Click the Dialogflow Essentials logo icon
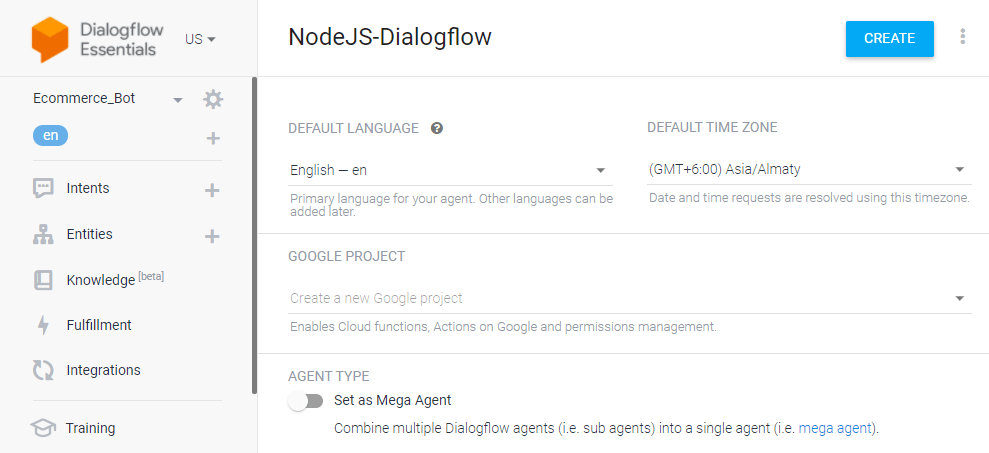Screen dimensions: 989x453 coord(50,38)
